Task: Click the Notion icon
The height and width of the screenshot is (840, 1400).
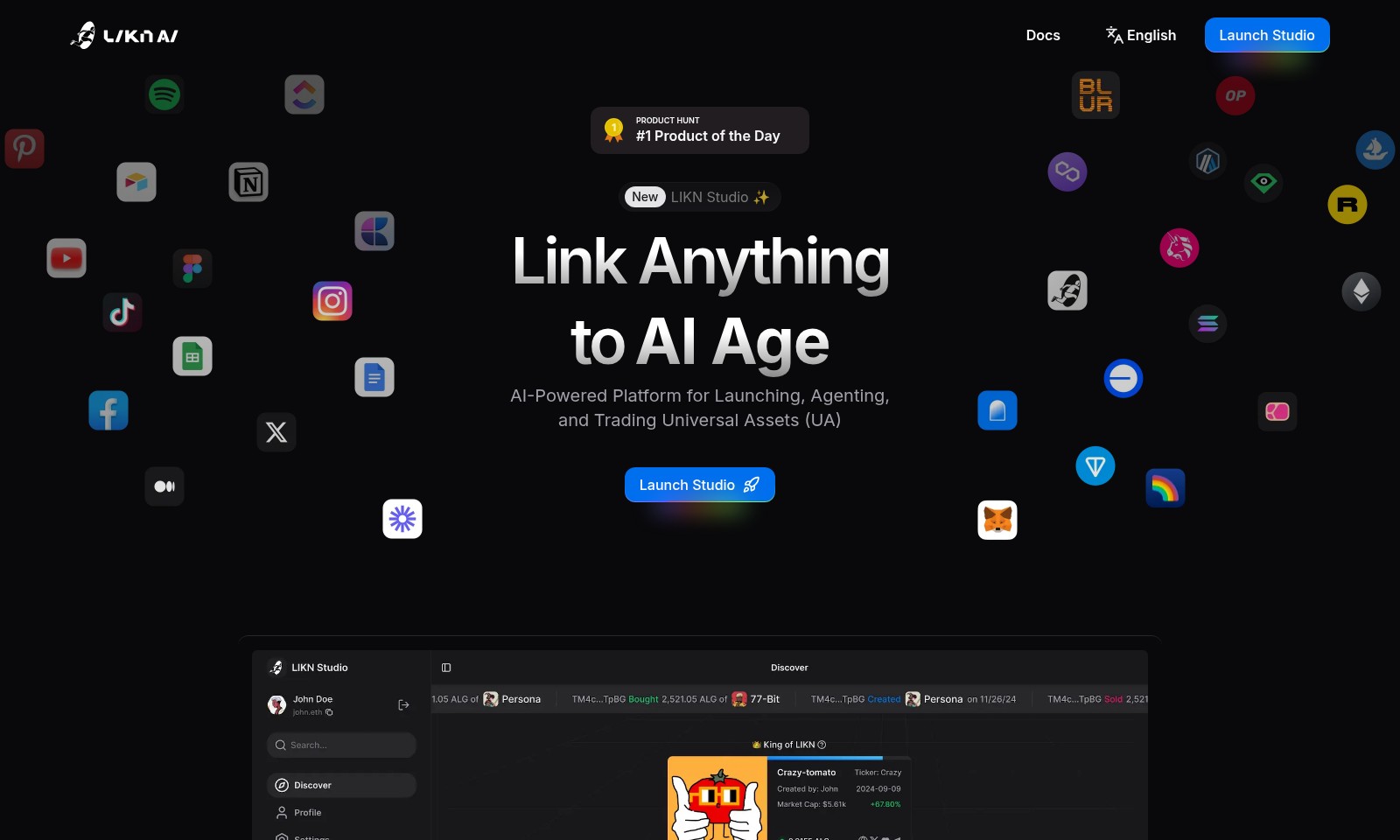Action: point(248,182)
